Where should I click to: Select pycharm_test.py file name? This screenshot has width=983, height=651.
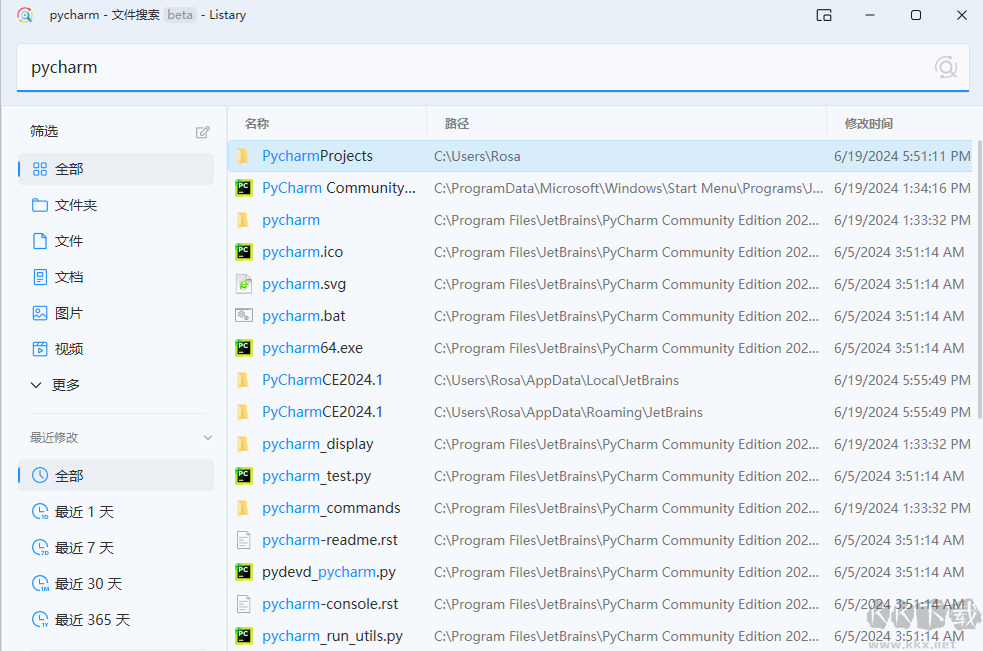coord(316,475)
